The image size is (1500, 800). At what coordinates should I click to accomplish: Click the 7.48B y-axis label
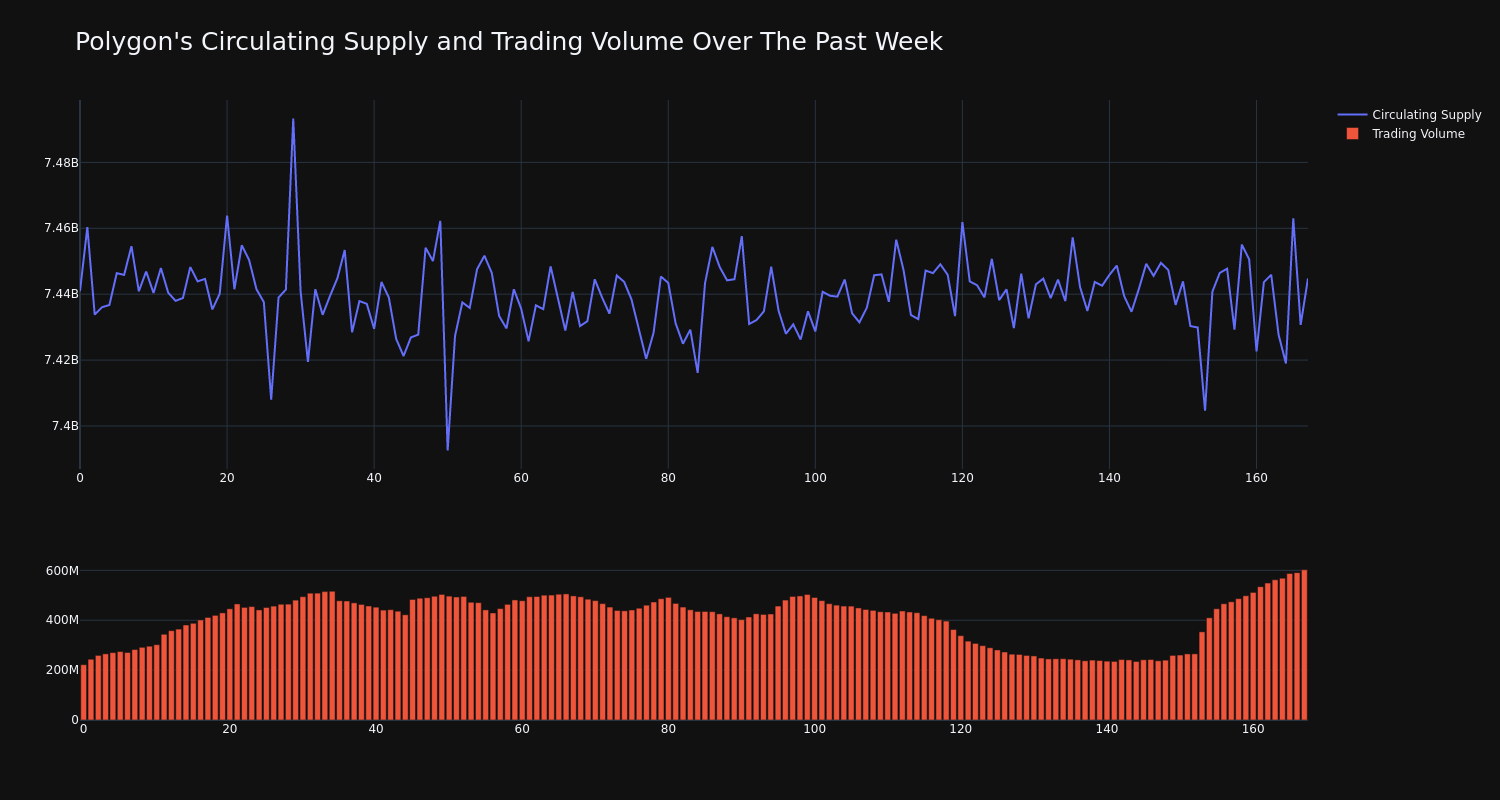coord(61,163)
